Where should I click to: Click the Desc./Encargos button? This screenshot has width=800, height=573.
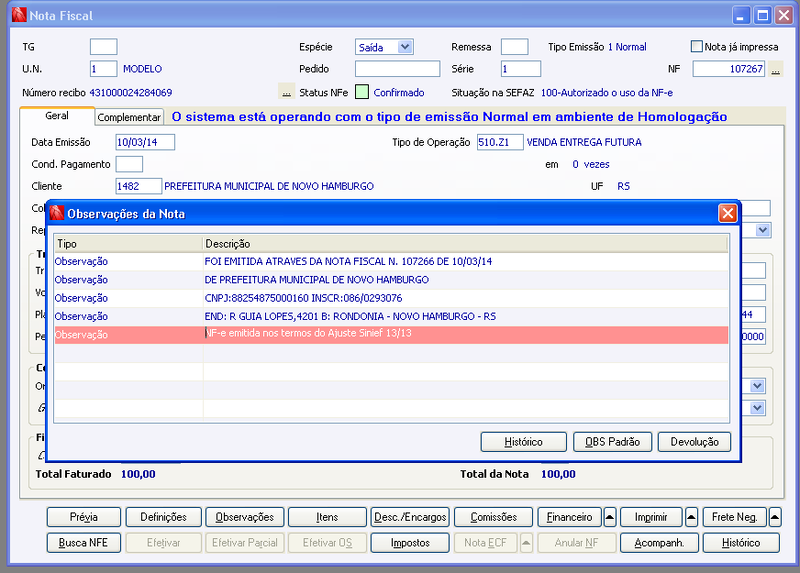410,517
